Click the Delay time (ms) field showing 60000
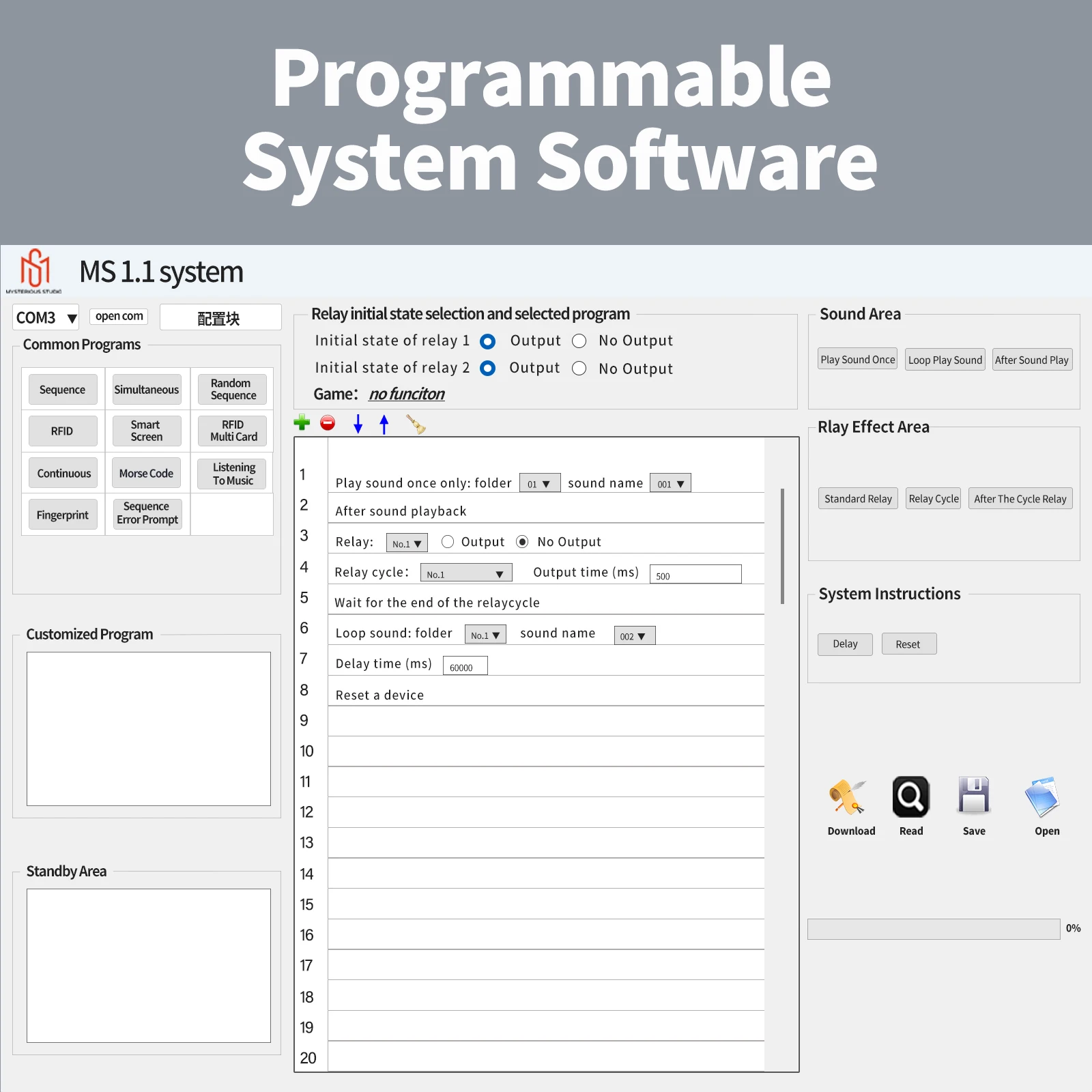Screen dimensions: 1092x1092 (465, 666)
